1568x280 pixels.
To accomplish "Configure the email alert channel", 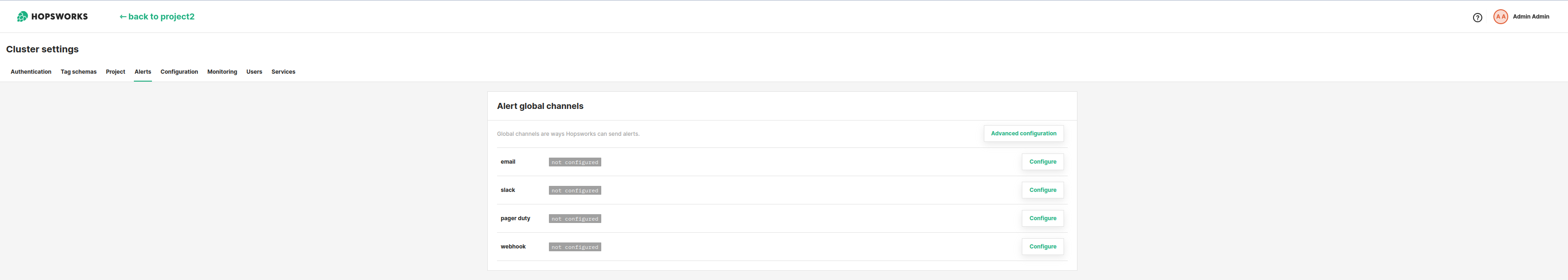I will (1043, 162).
